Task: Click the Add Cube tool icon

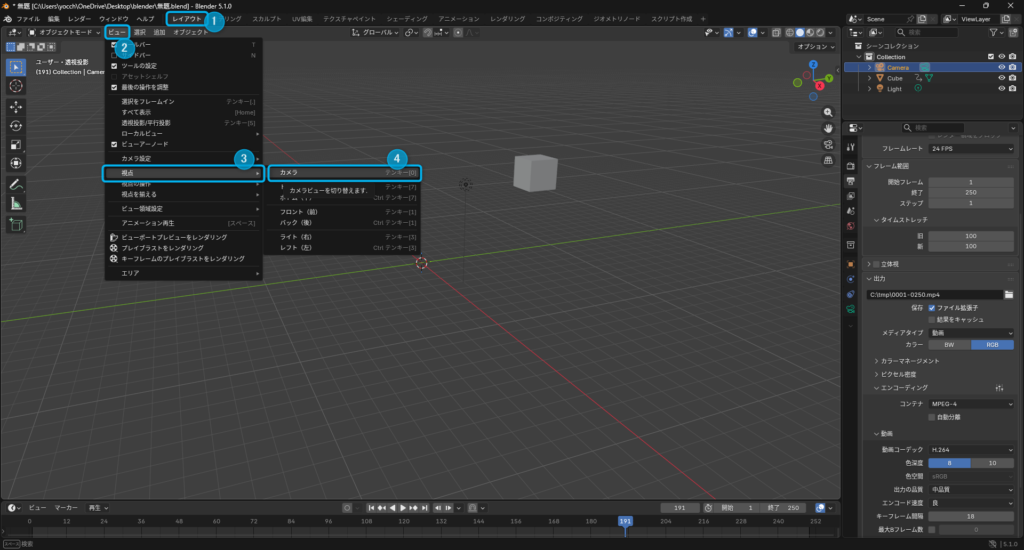Action: 16,225
